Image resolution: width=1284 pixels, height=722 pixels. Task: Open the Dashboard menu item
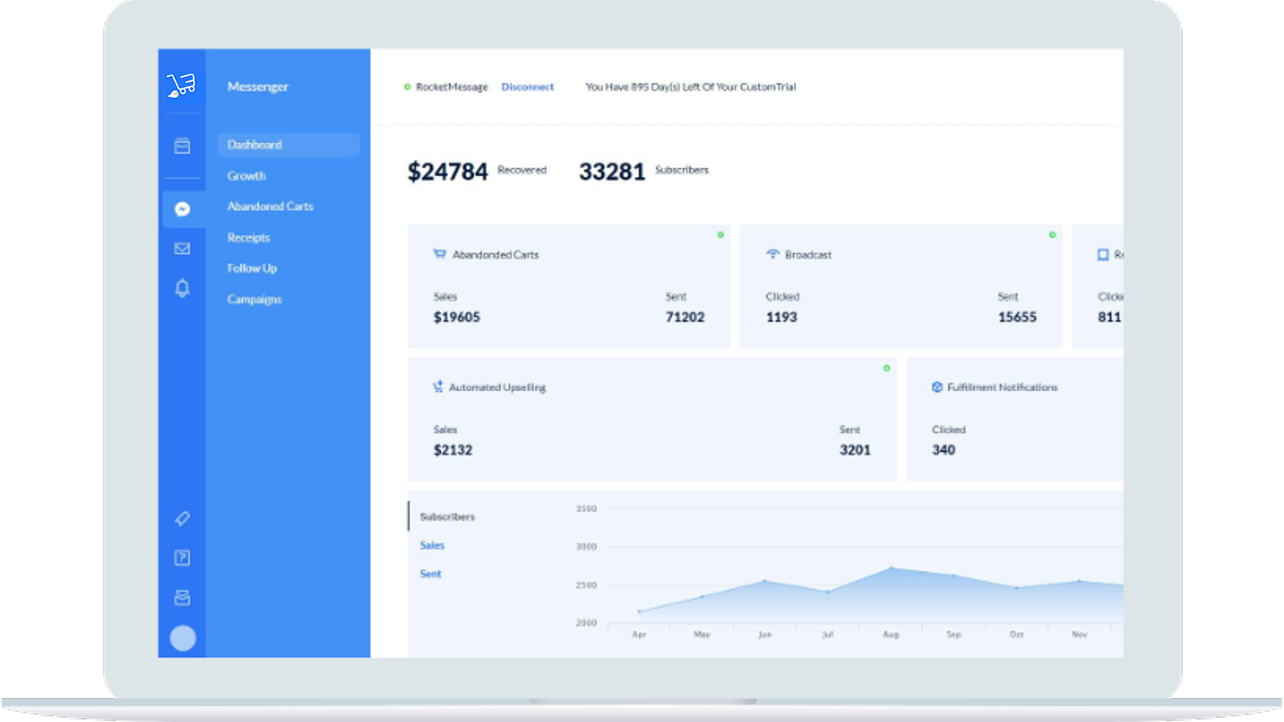[x=288, y=145]
